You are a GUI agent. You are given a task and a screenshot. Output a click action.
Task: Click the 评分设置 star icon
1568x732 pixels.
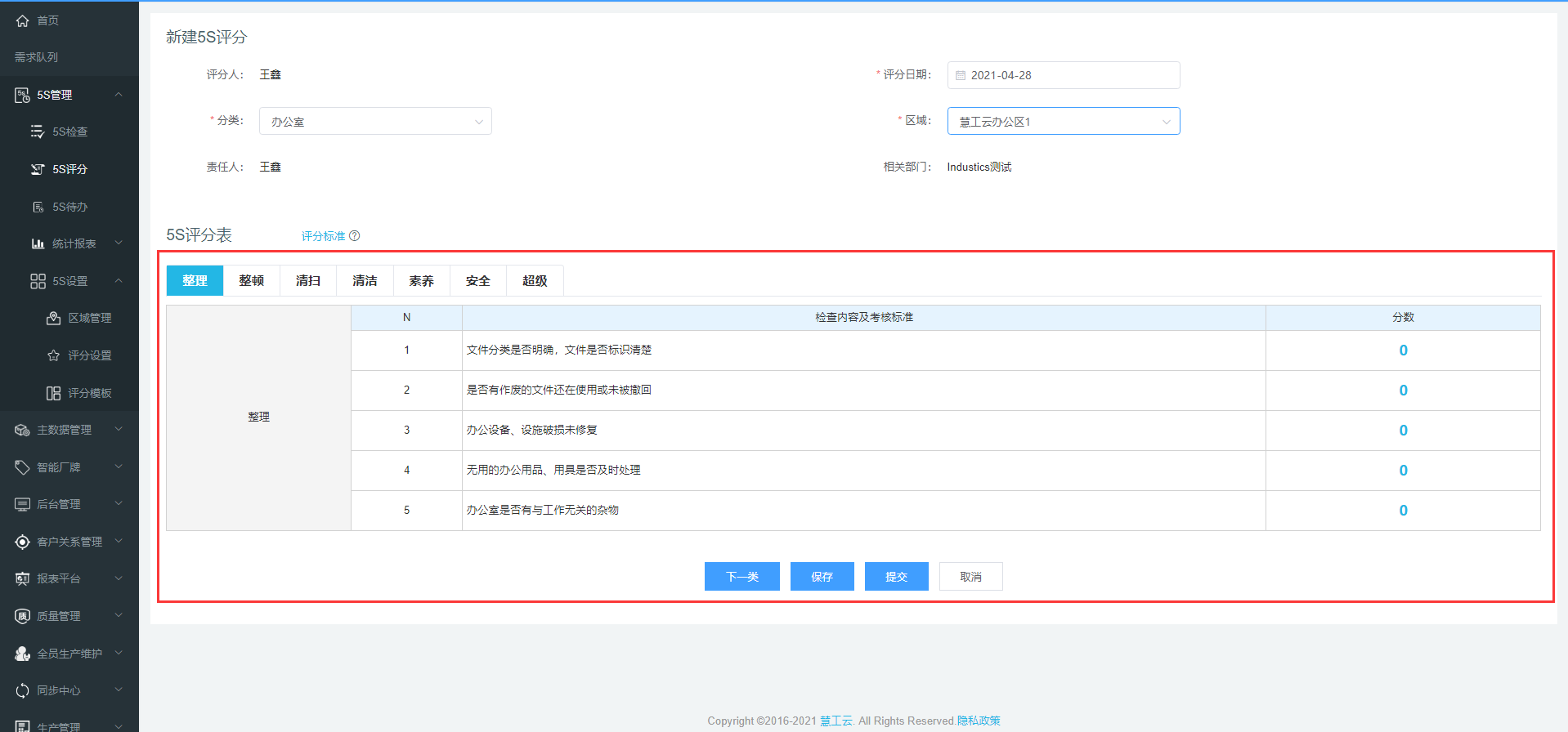tap(53, 355)
